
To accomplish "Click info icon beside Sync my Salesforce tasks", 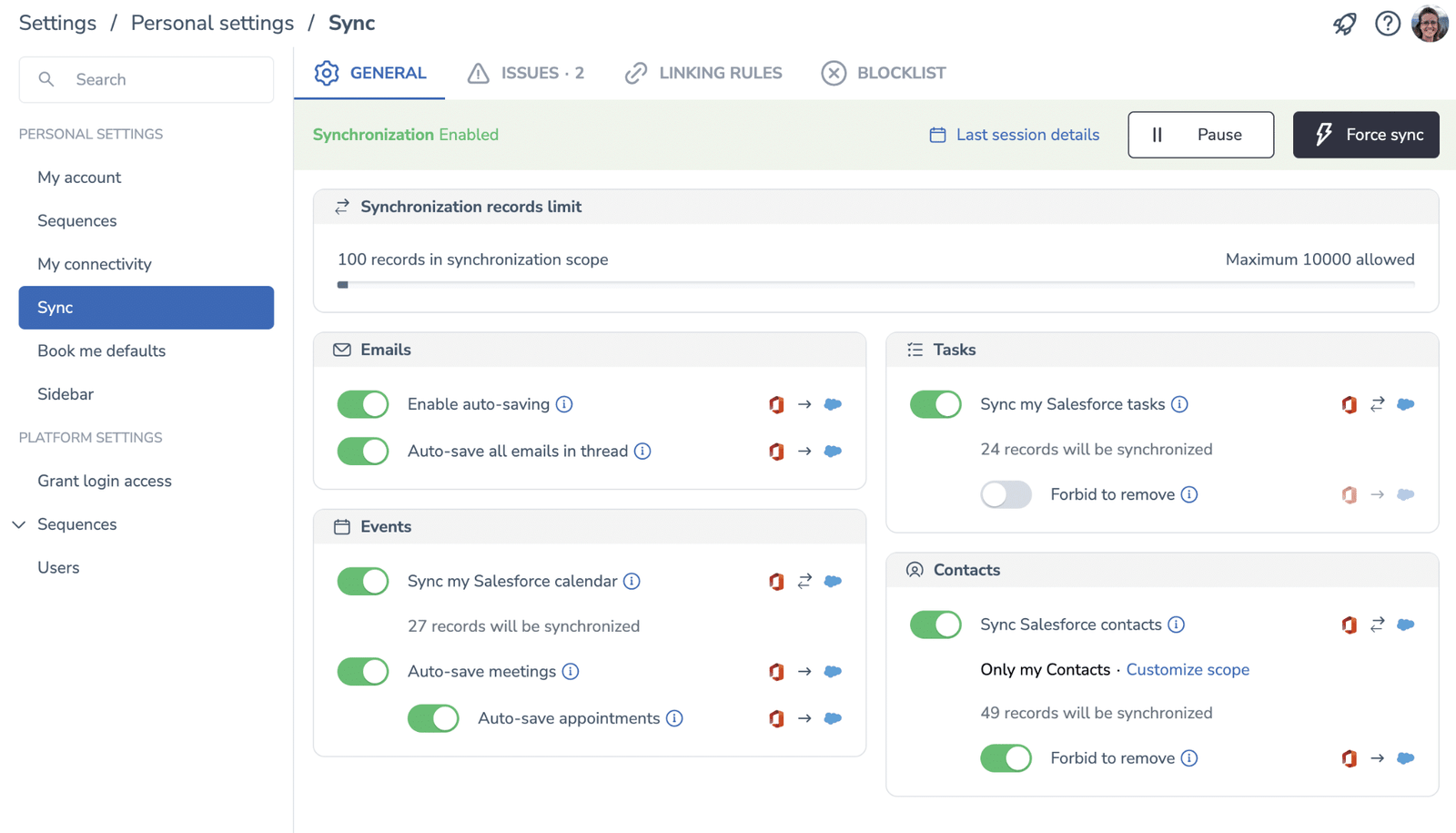I will tap(1179, 404).
